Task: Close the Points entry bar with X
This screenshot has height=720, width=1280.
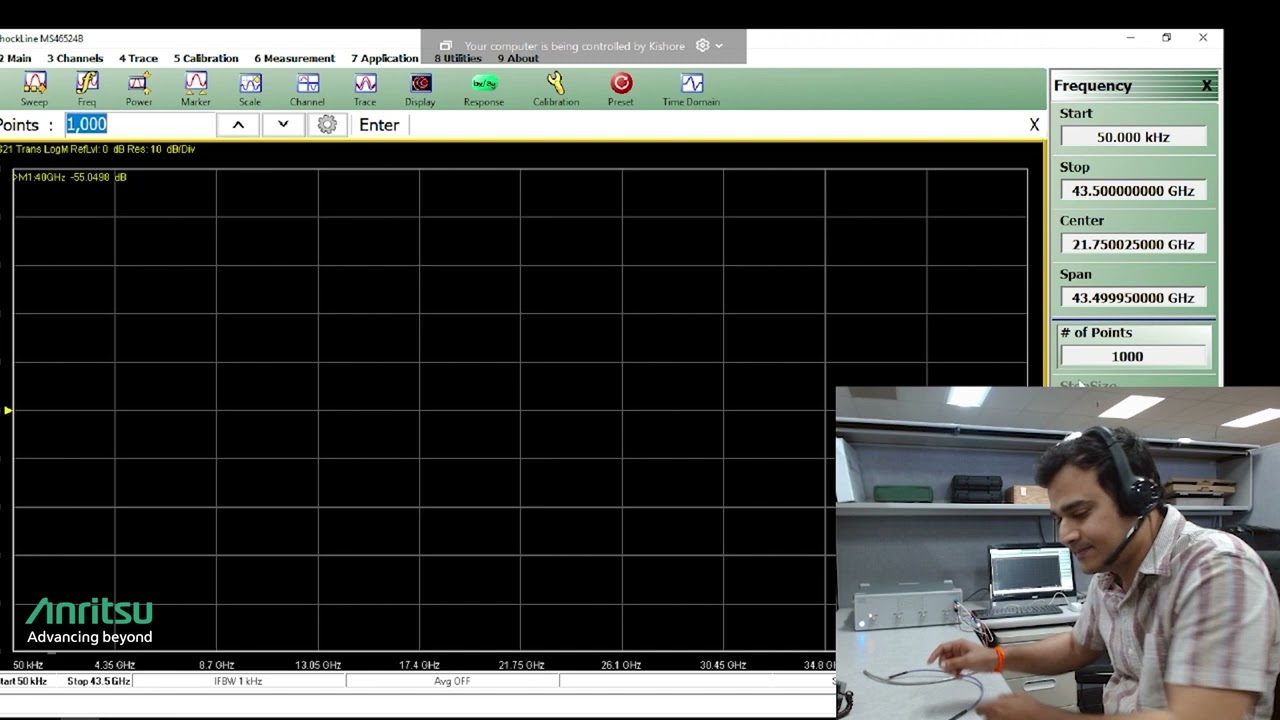Action: [x=1034, y=125]
